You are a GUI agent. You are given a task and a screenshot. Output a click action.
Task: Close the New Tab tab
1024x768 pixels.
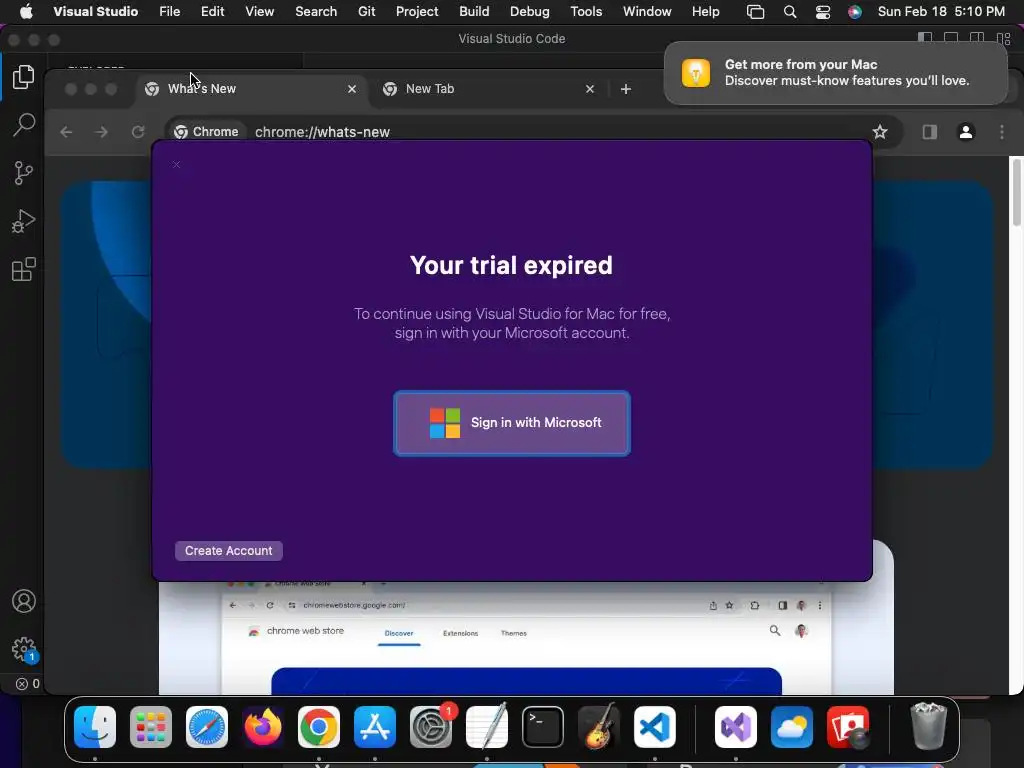(590, 89)
